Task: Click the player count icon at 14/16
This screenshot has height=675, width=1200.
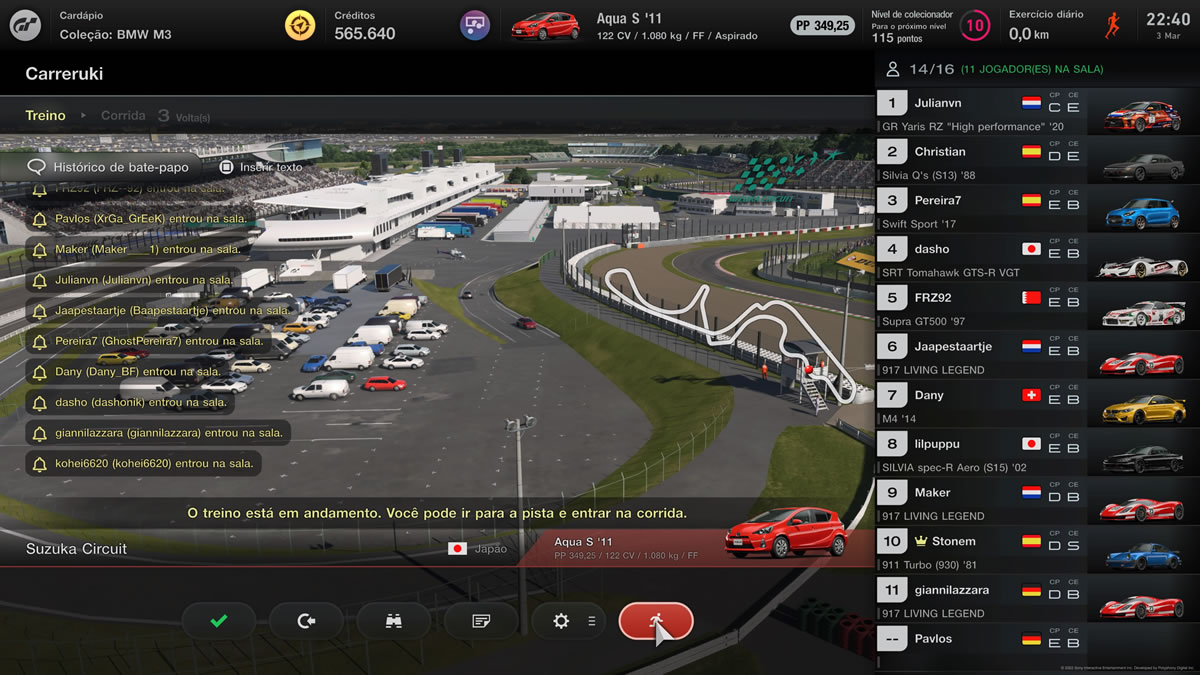Action: 892,70
